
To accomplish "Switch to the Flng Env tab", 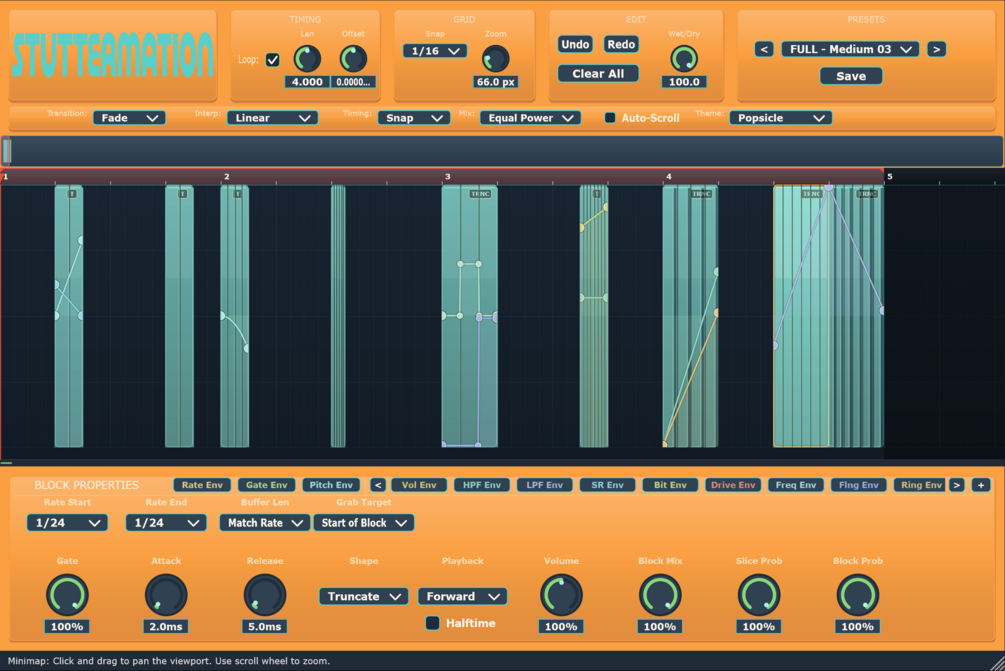I will pos(858,485).
